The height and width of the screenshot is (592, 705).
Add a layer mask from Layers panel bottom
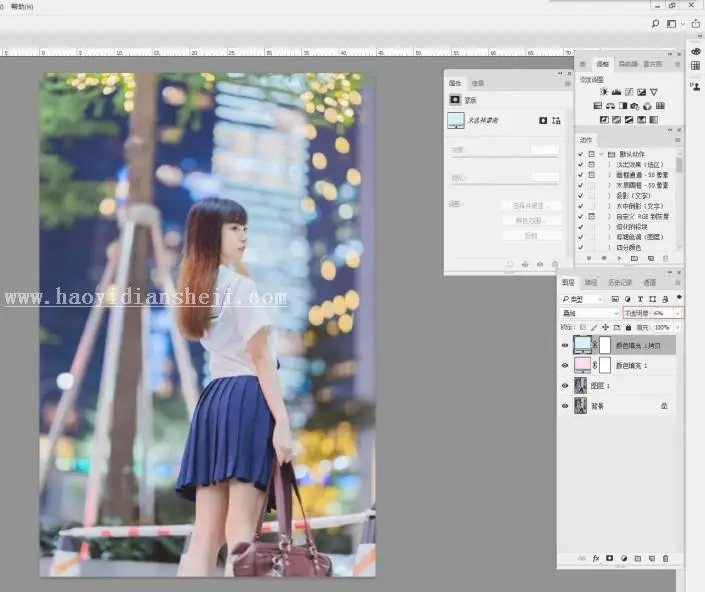[x=609, y=558]
